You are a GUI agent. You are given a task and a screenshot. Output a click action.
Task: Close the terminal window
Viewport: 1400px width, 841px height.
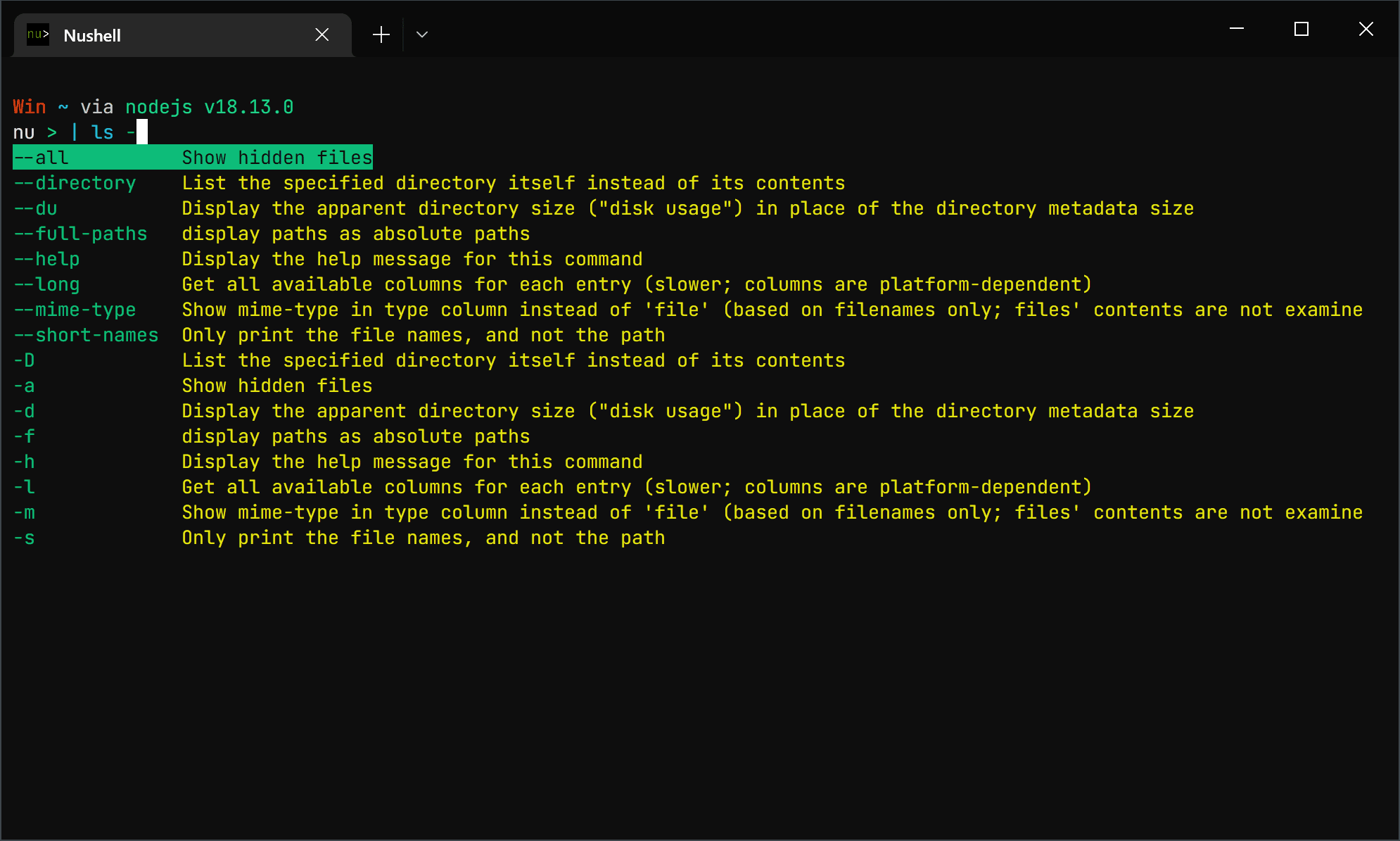1366,29
